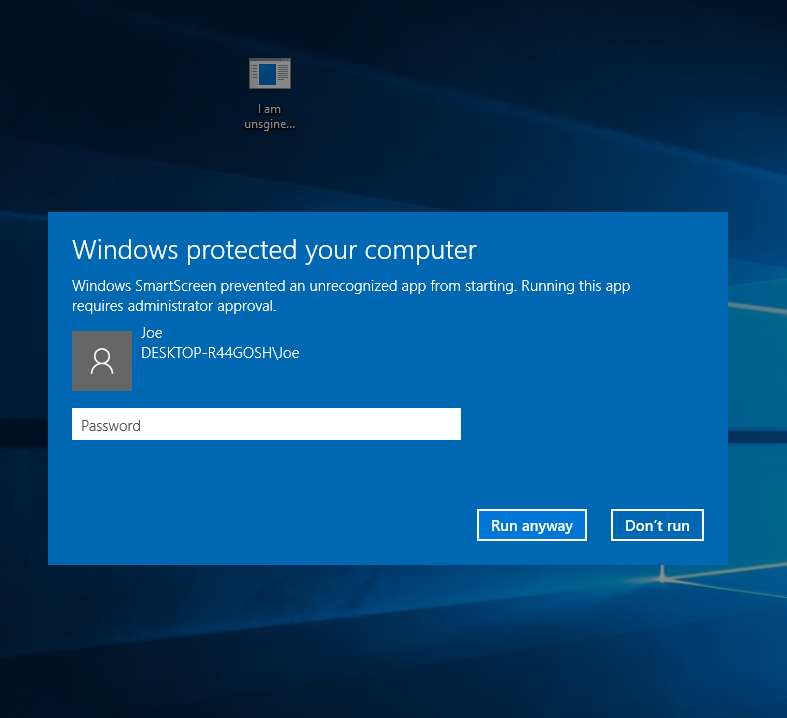Click the 'I am unsigne...' icon label

click(270, 116)
